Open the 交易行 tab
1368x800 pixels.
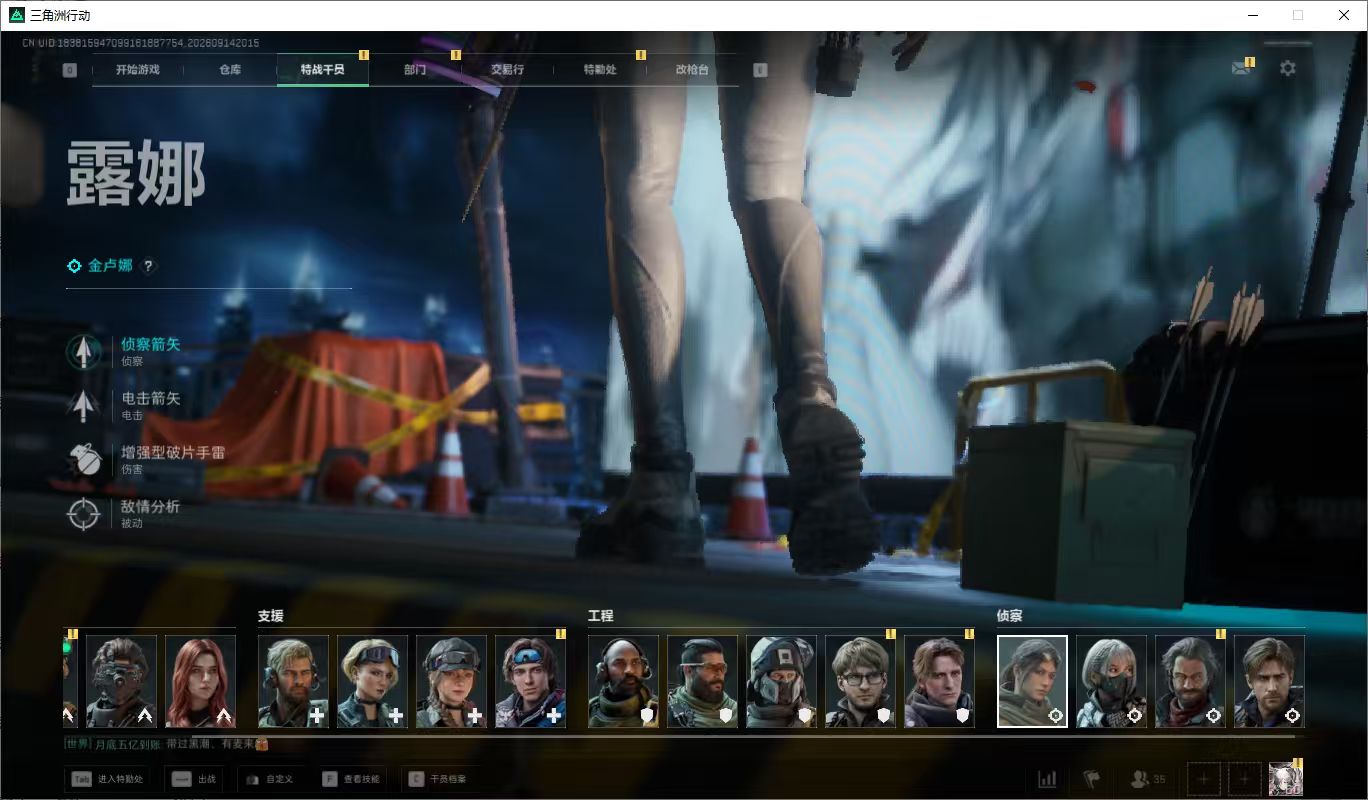(507, 70)
